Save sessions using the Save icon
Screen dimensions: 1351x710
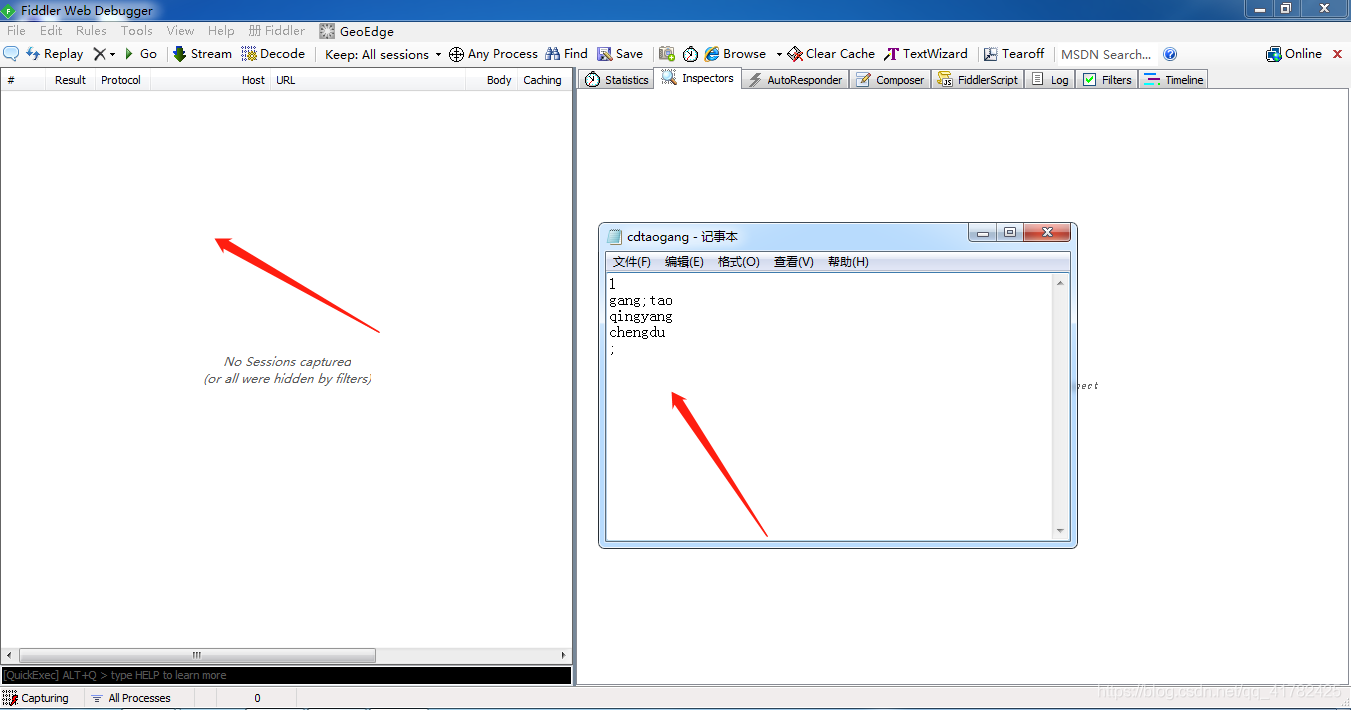click(x=620, y=54)
